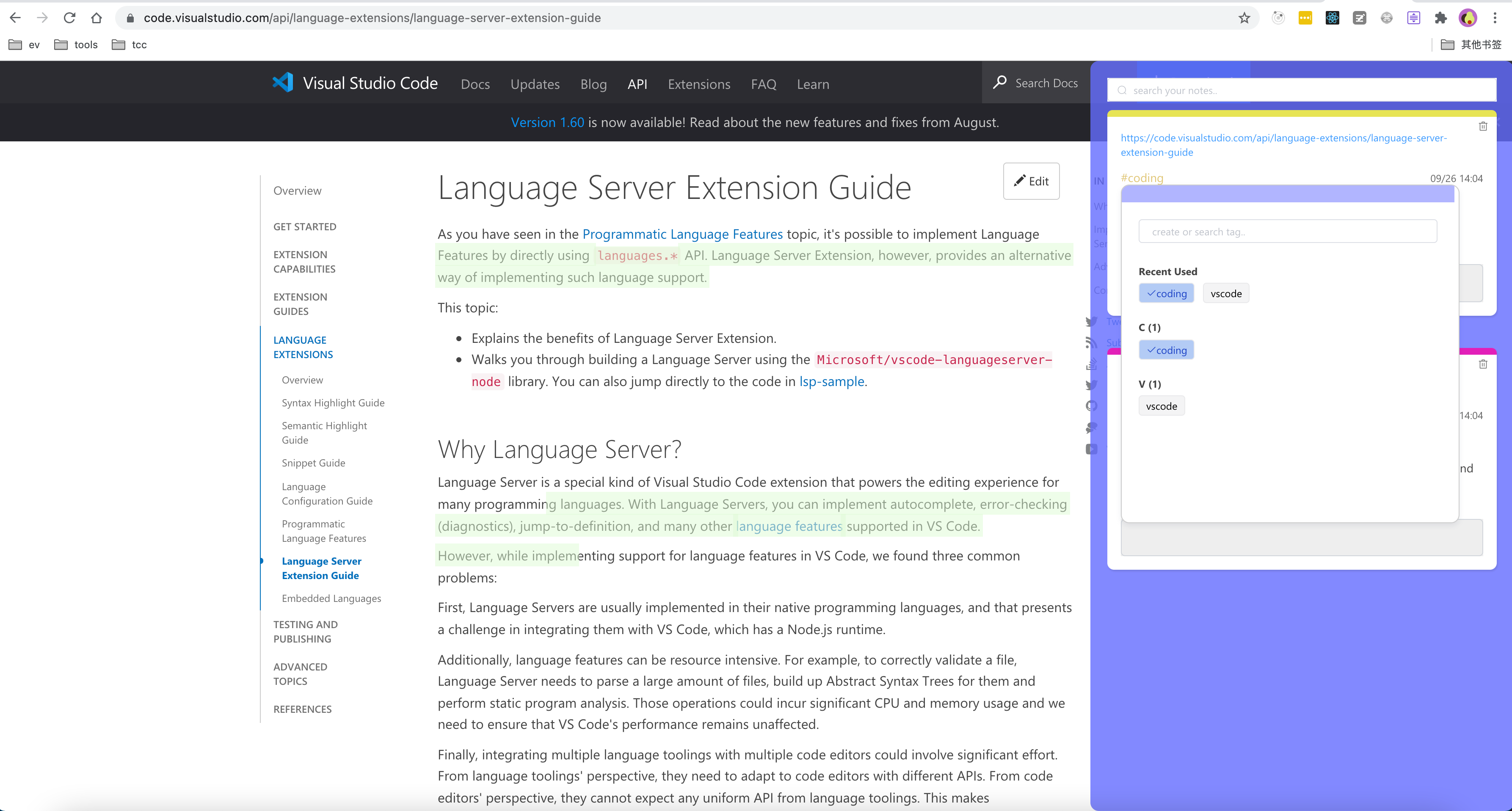Delete the first note using its trash icon
This screenshot has height=811, width=1512.
pos(1483,126)
